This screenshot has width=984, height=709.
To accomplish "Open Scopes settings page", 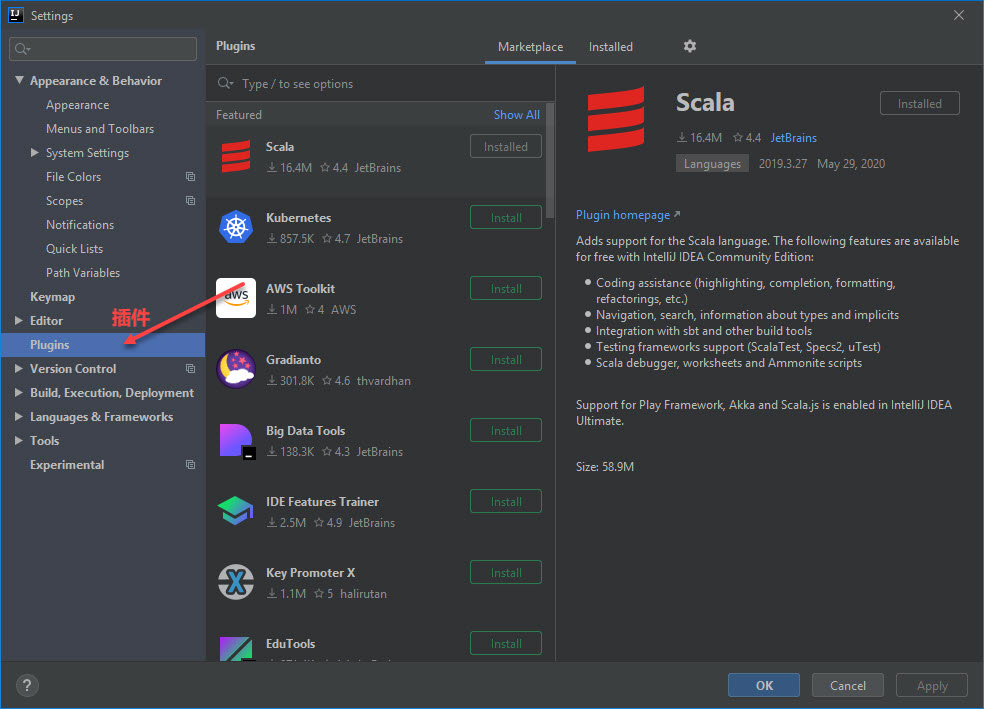I will point(65,201).
